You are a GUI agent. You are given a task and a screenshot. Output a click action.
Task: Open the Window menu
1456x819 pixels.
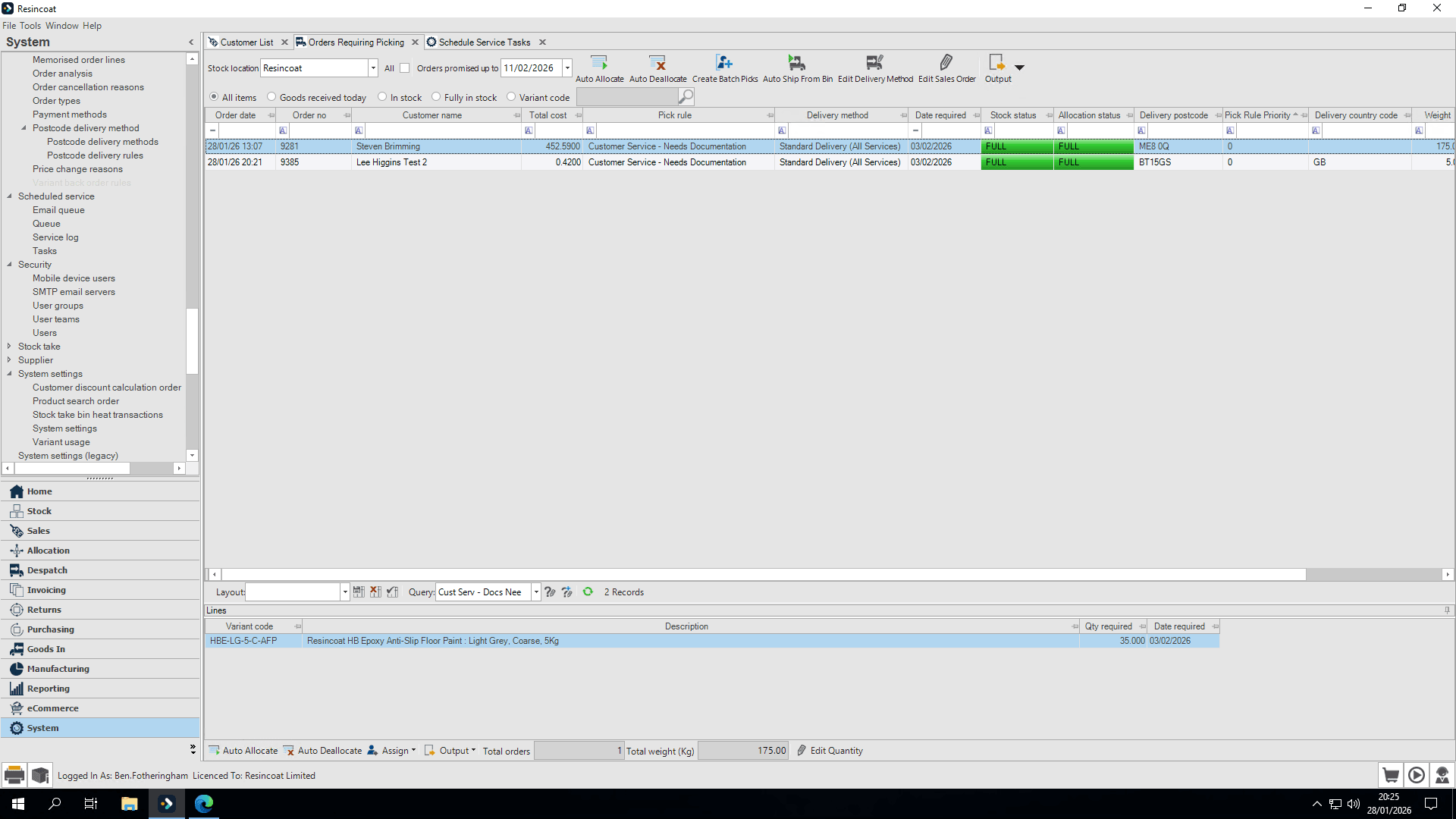pyautogui.click(x=62, y=26)
